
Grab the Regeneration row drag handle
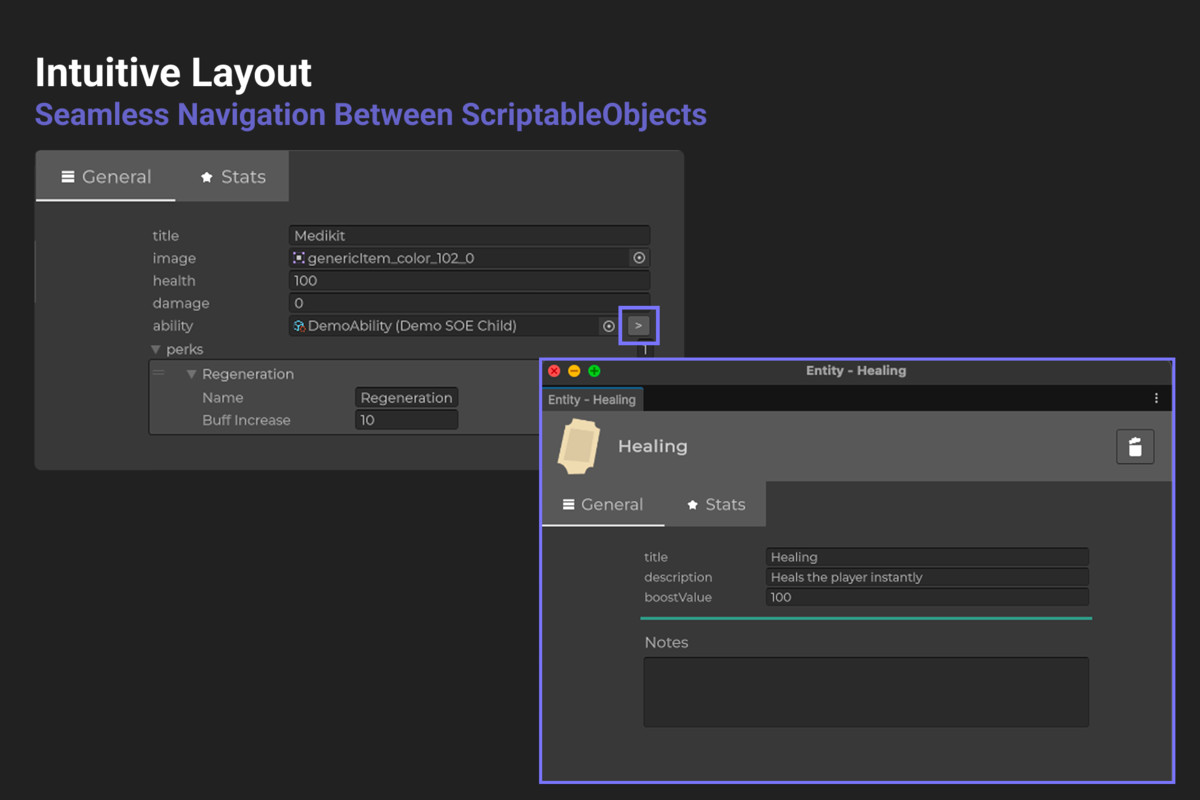tap(158, 373)
